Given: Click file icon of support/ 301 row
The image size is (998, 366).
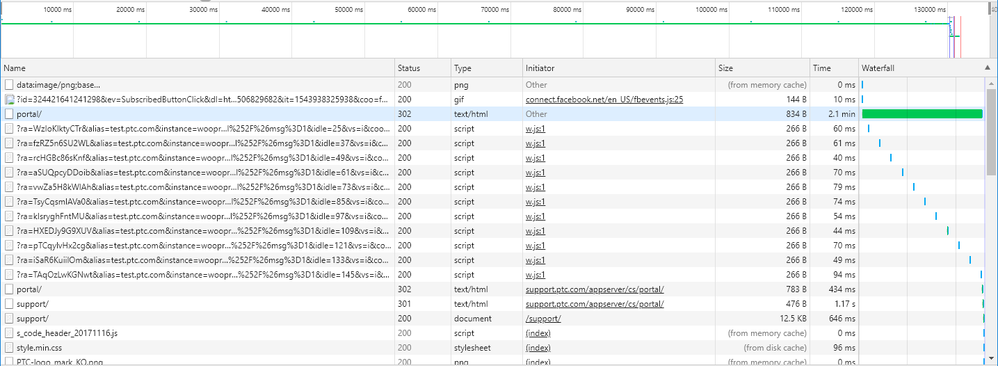Looking at the screenshot, I should coord(9,304).
